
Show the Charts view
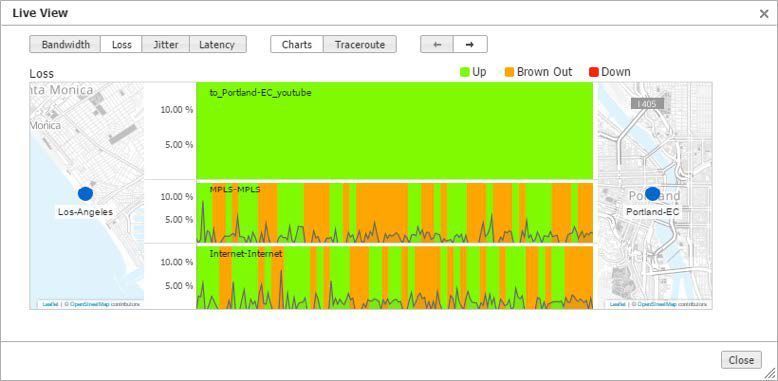[x=297, y=44]
